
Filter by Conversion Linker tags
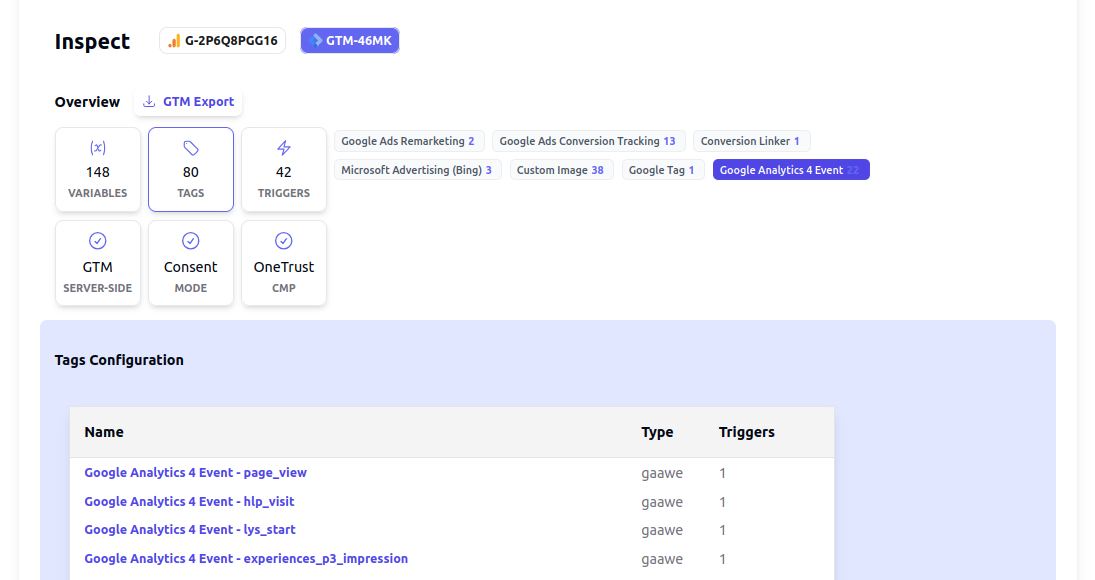point(751,141)
